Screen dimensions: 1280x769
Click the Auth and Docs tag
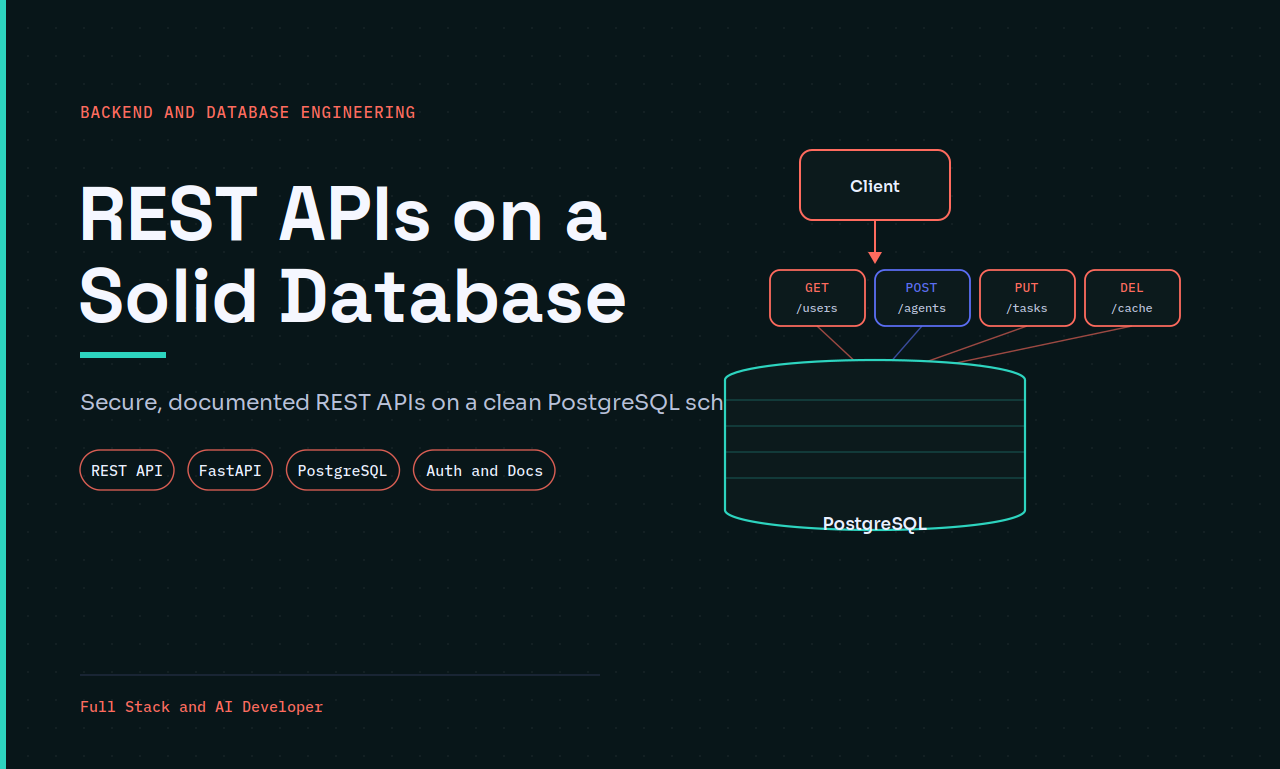click(x=484, y=470)
